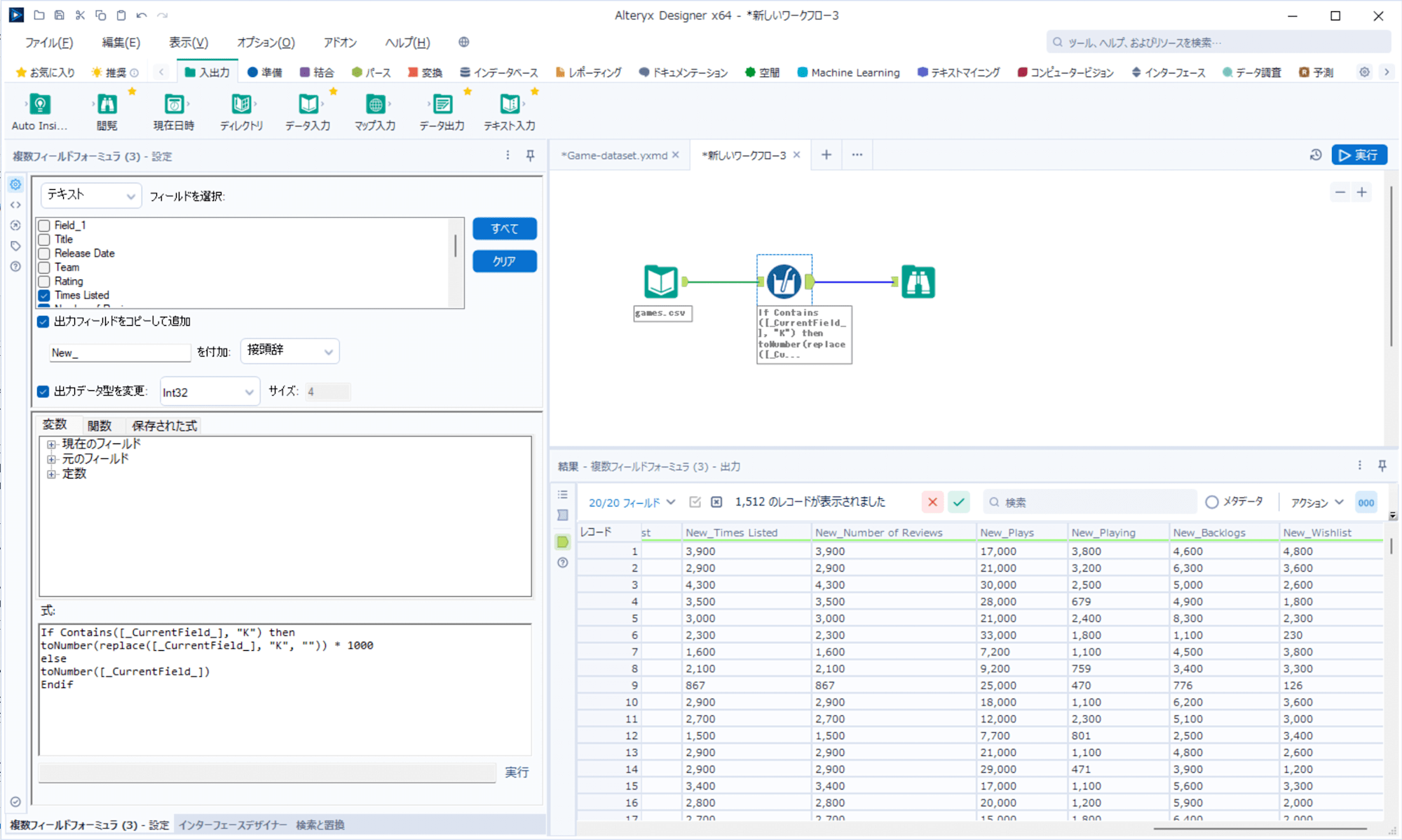Open the 接頭辞 prefix/suffix dropdown
This screenshot has height=840, width=1402.
pos(290,351)
